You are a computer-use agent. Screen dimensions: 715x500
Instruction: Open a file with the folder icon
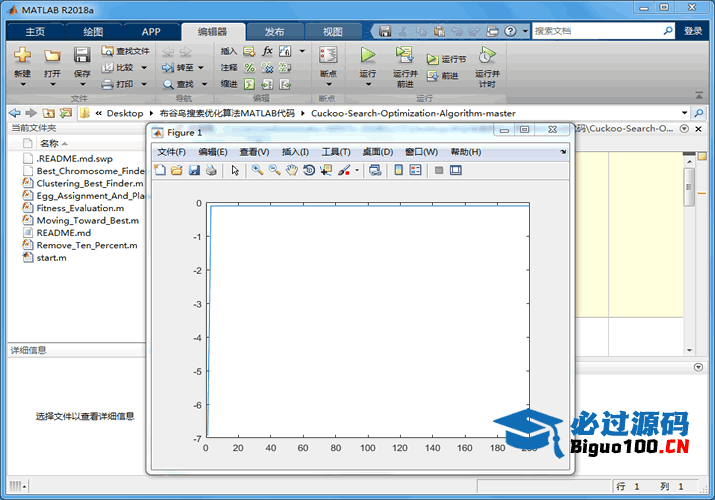click(x=52, y=56)
